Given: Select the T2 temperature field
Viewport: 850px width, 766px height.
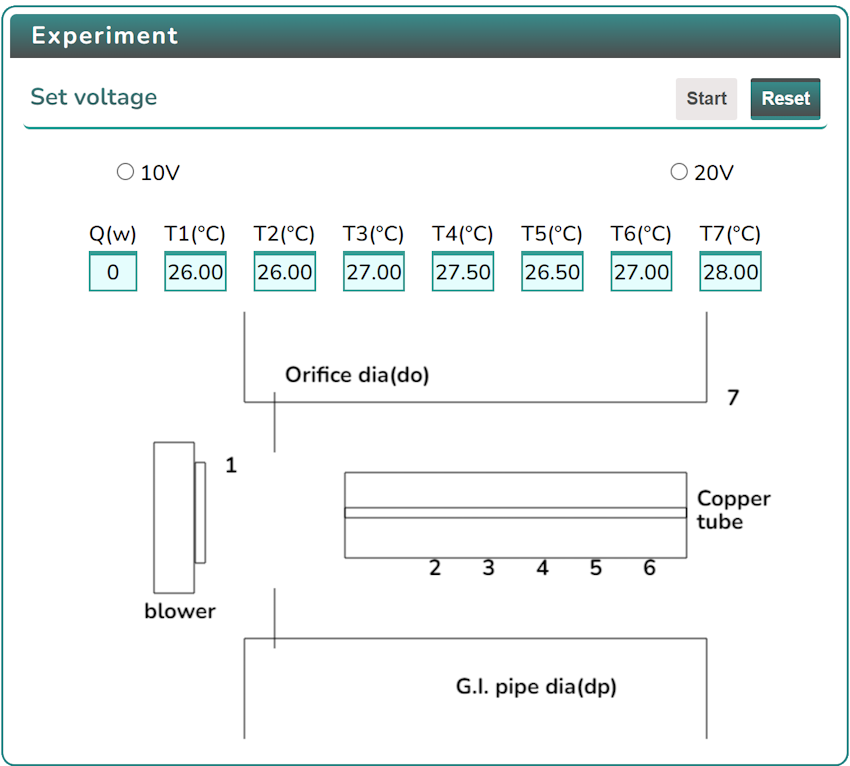Looking at the screenshot, I should pyautogui.click(x=284, y=272).
